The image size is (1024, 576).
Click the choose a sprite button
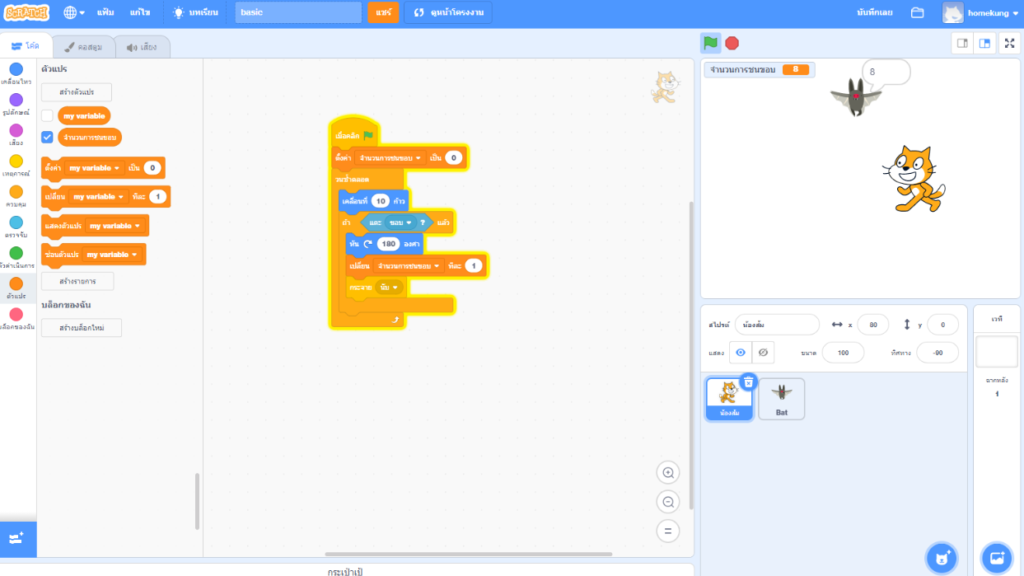point(941,557)
